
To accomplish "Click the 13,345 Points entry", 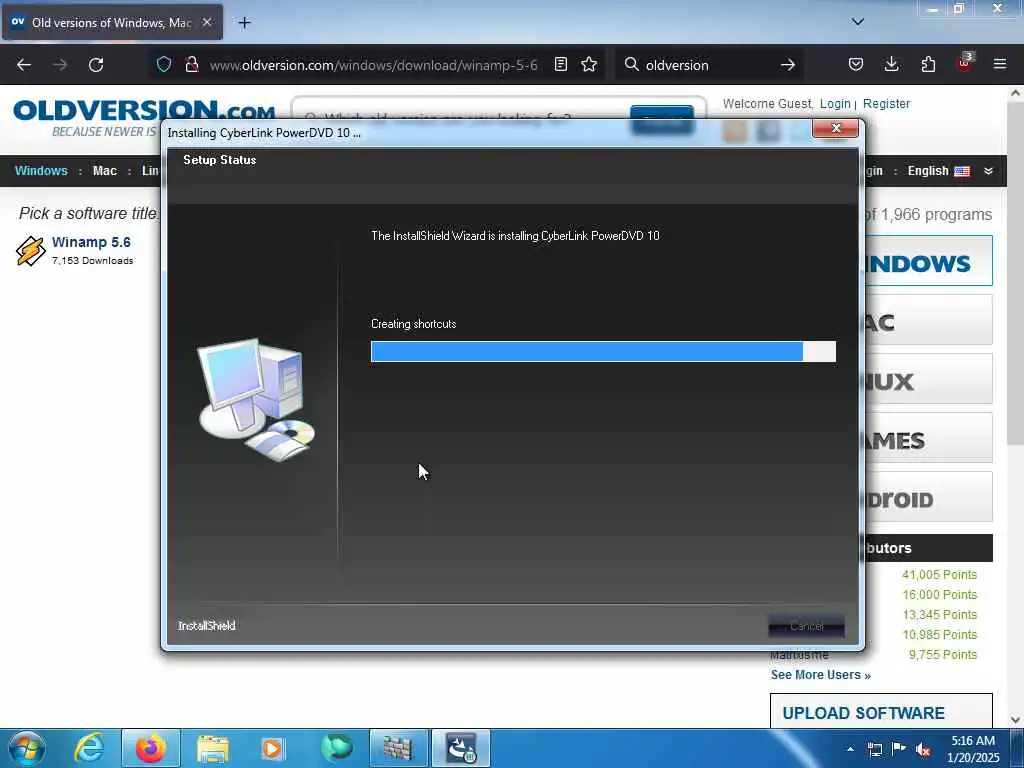I will click(x=939, y=615).
